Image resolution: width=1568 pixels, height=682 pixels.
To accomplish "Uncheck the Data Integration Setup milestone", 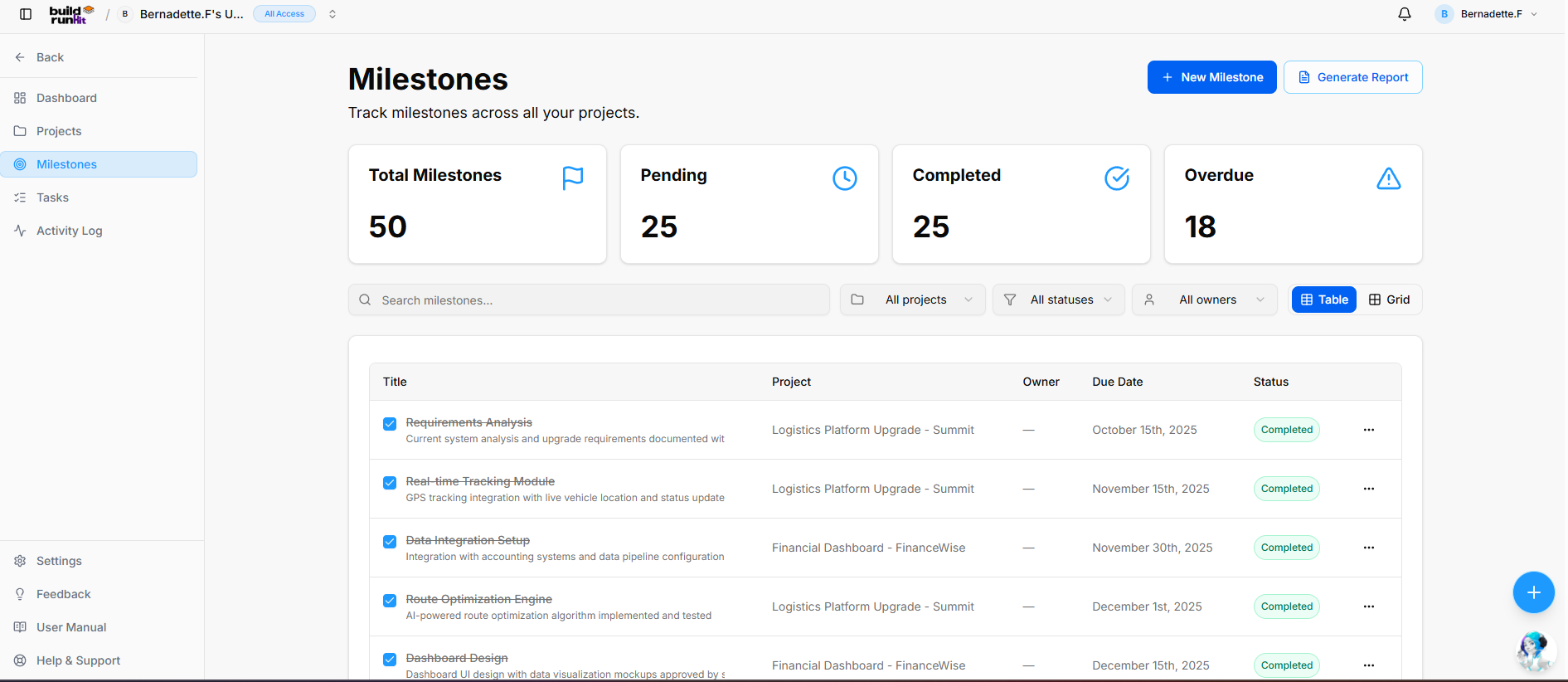I will (x=390, y=542).
